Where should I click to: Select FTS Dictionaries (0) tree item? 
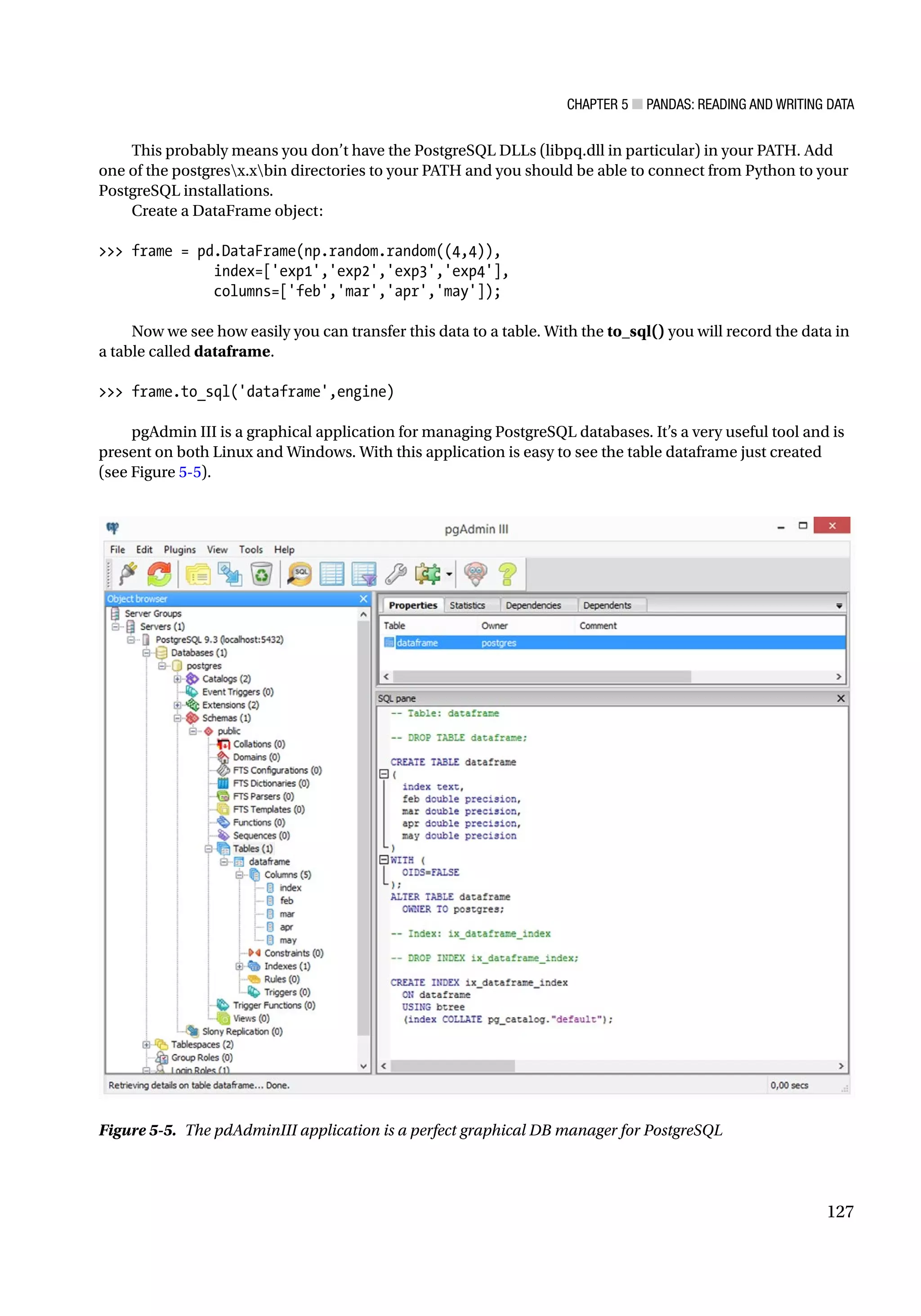(x=271, y=783)
